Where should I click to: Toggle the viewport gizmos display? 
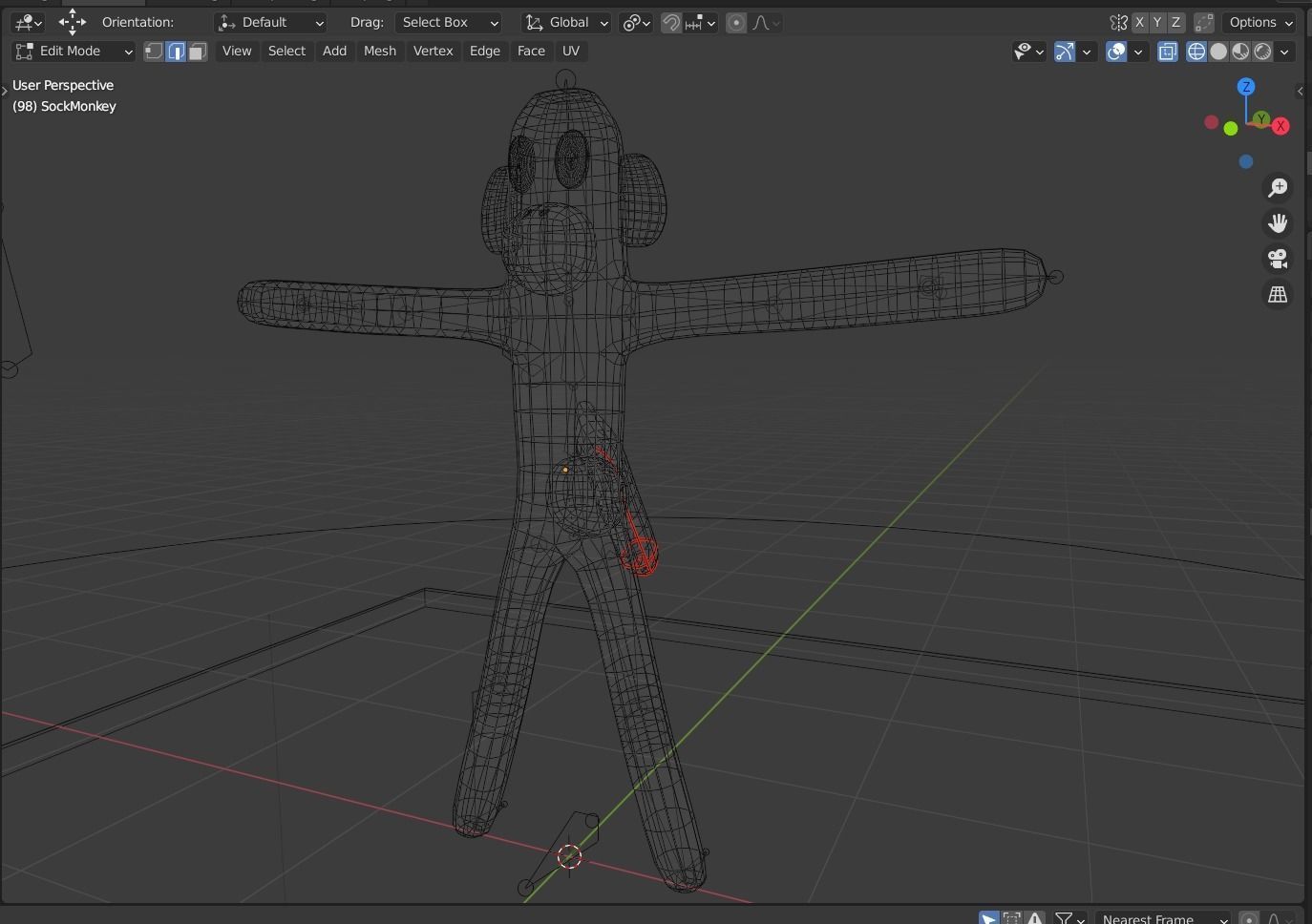(x=1065, y=52)
